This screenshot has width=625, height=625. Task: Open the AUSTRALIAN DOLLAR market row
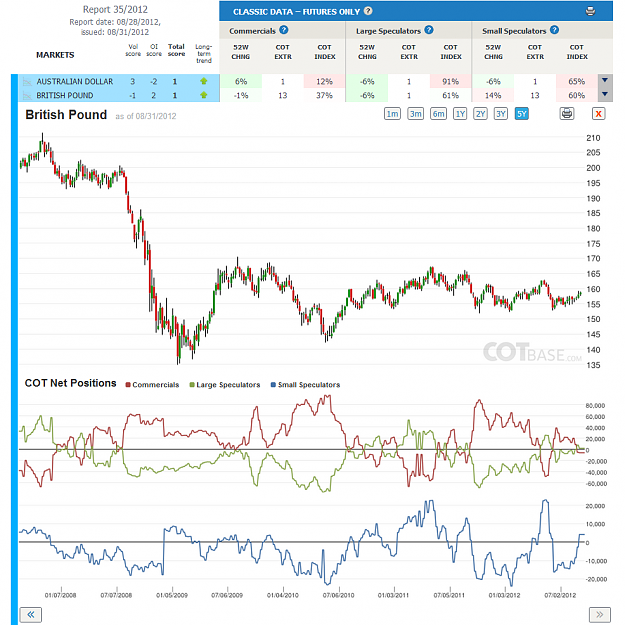pos(119,81)
